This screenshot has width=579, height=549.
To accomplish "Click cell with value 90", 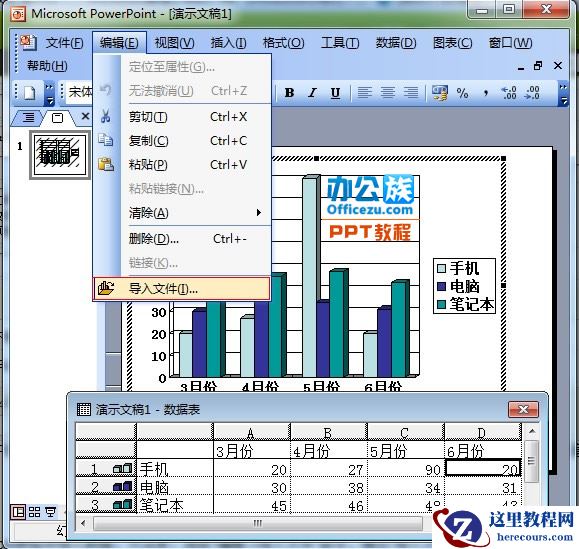I will pos(405,469).
